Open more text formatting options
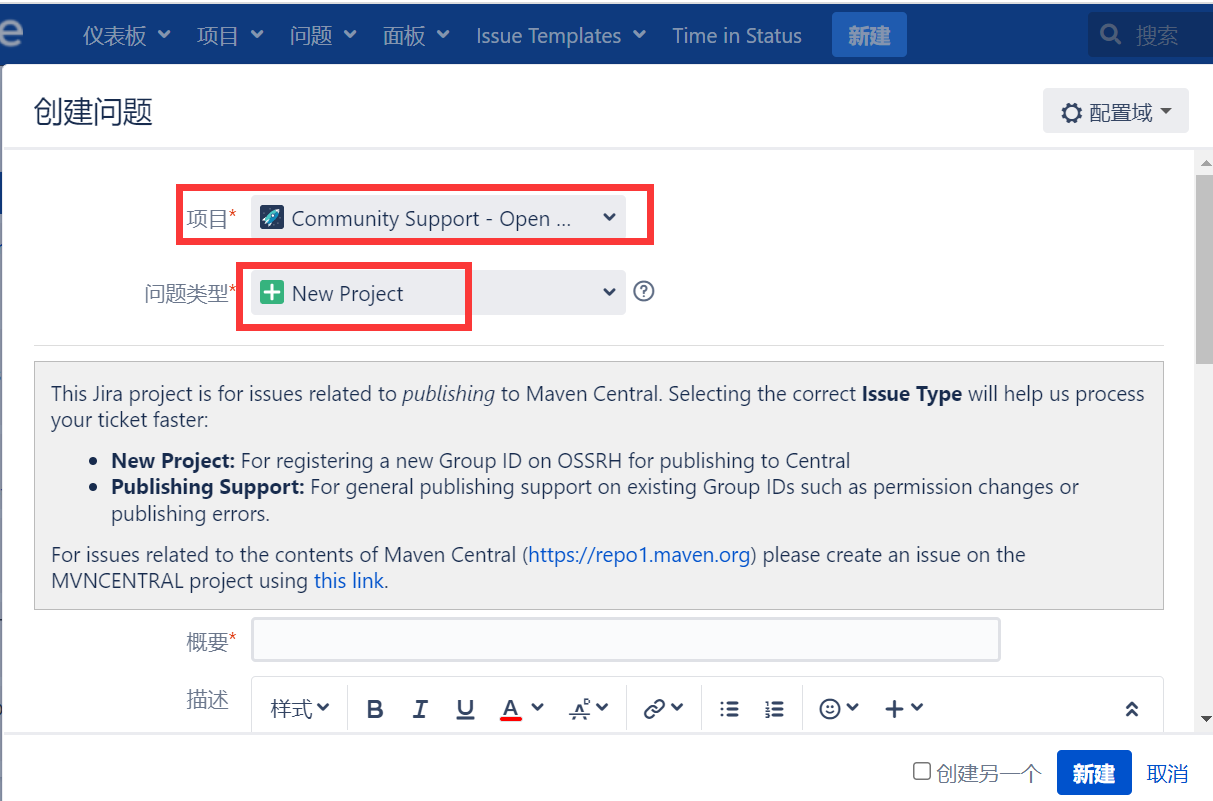 [x=588, y=709]
